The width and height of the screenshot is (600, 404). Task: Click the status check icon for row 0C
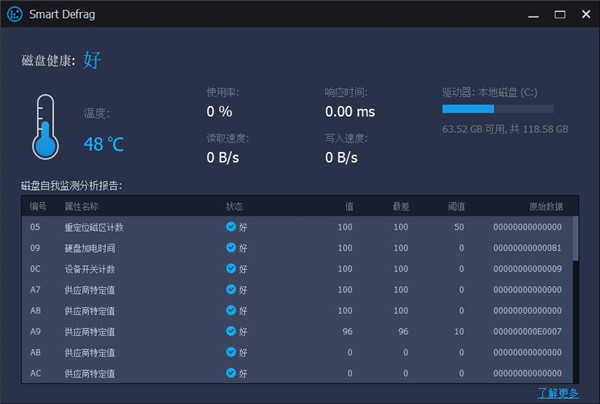click(x=231, y=269)
